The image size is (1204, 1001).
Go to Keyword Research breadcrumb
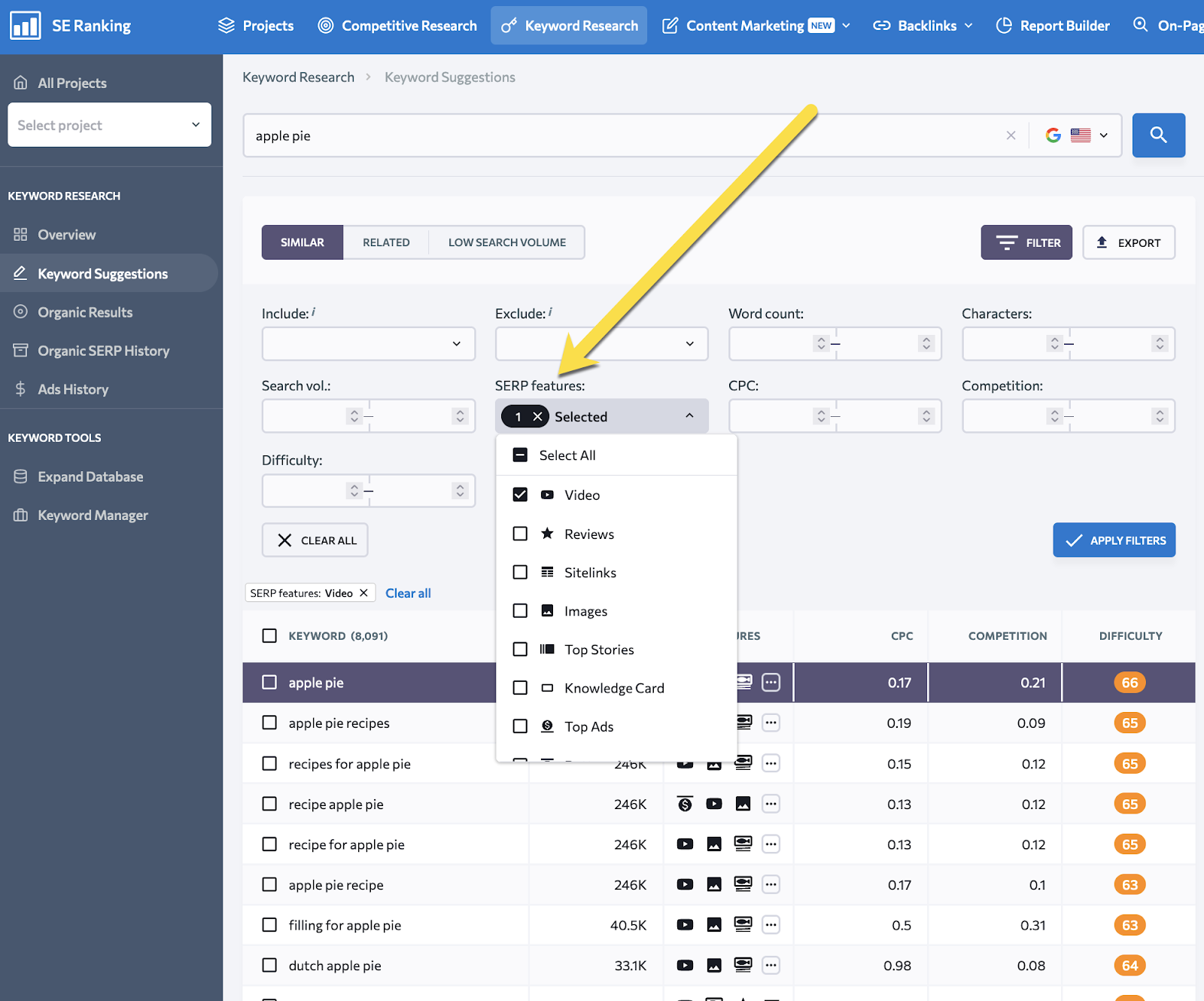point(298,77)
